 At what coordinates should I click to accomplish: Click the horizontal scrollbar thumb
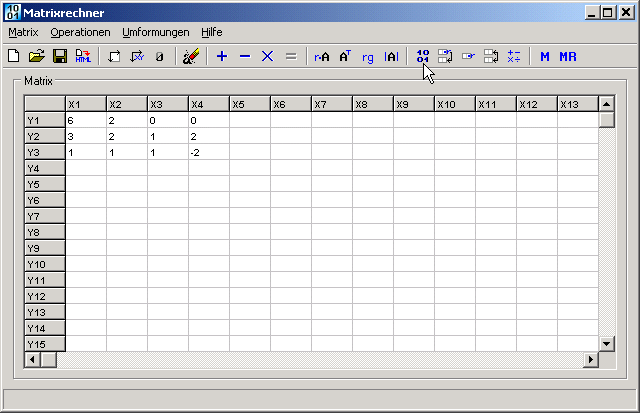(49, 360)
